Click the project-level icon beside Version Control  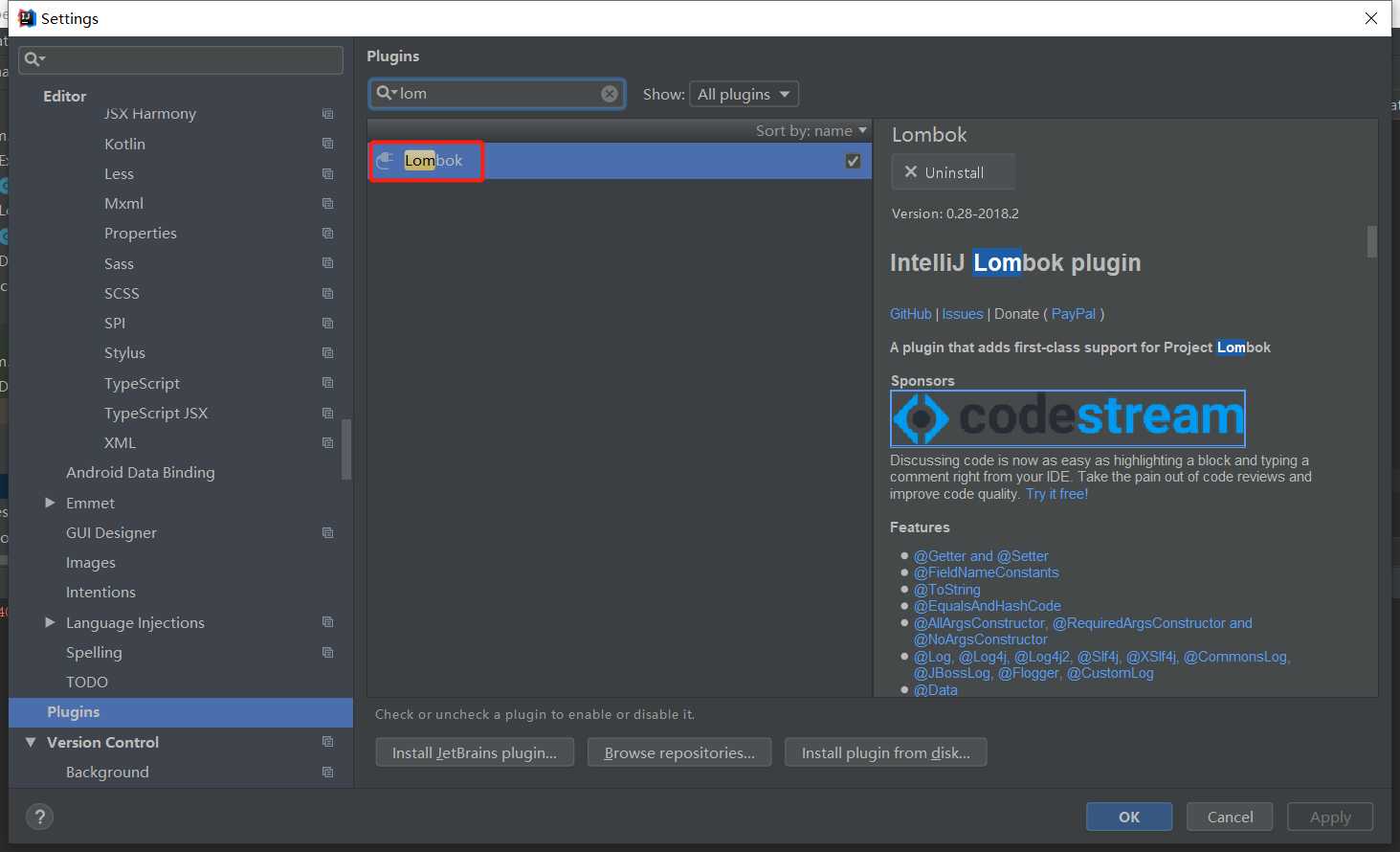point(327,742)
